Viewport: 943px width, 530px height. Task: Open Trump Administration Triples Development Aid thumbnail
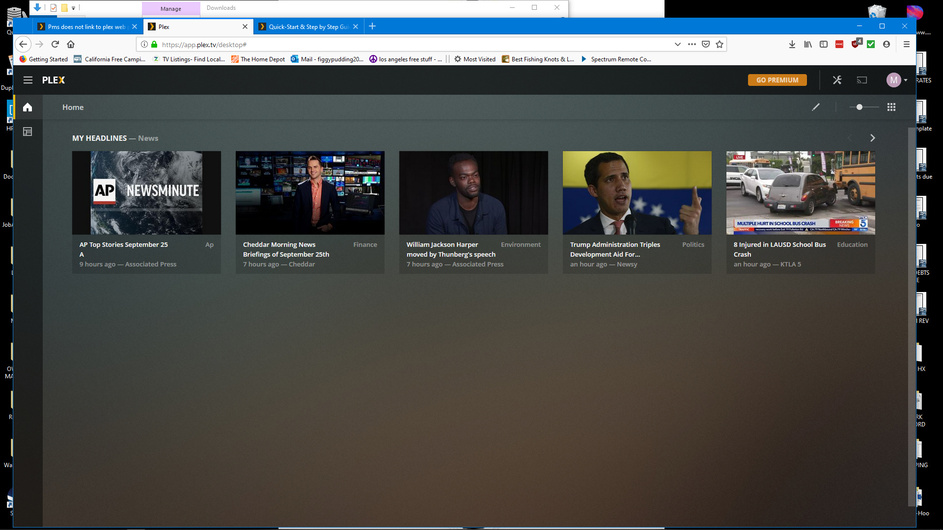(637, 193)
